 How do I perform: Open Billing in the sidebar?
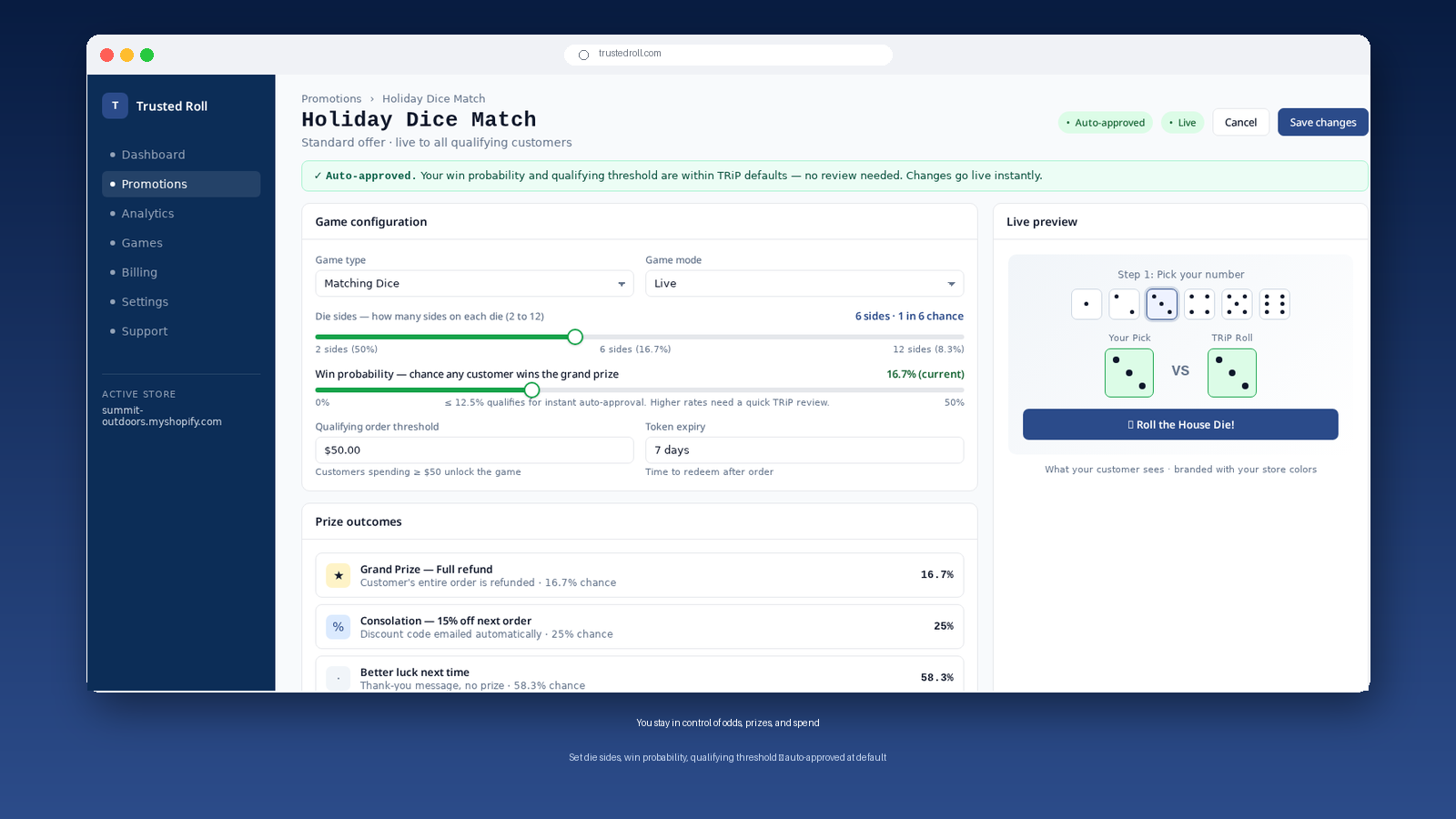point(181,272)
